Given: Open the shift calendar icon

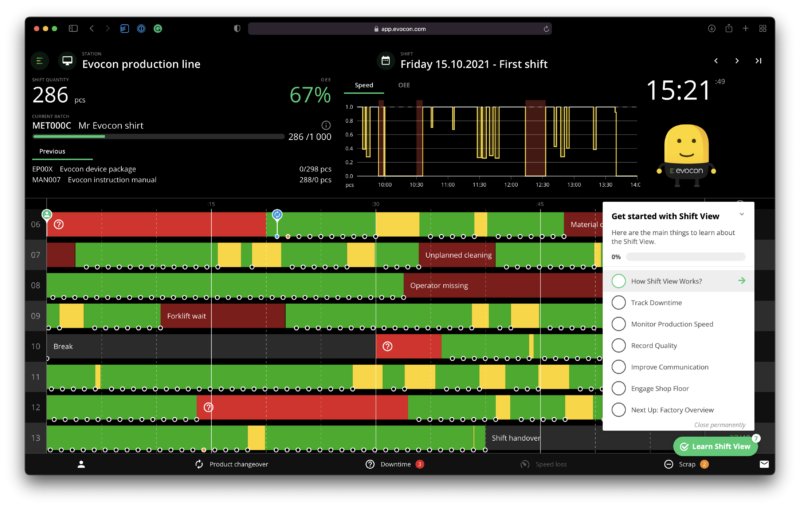Looking at the screenshot, I should (x=386, y=61).
